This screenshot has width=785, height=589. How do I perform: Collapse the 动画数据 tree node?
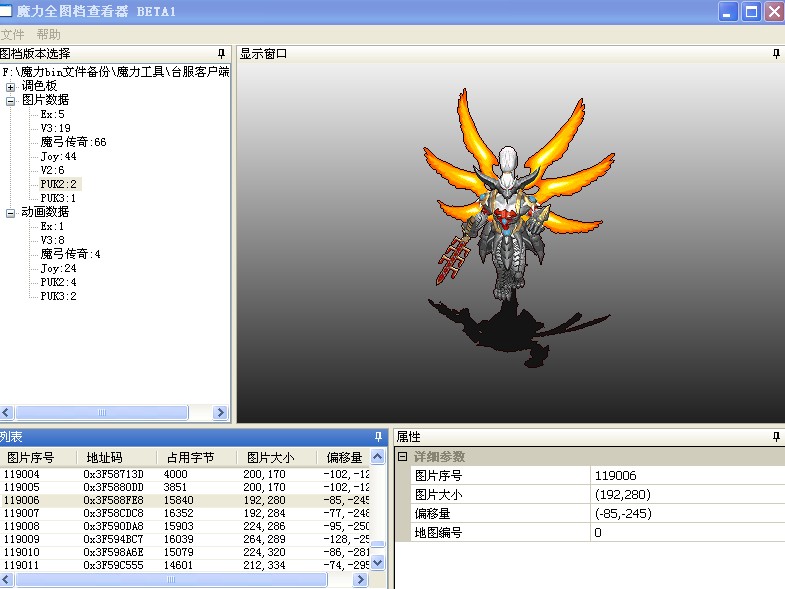click(x=11, y=212)
